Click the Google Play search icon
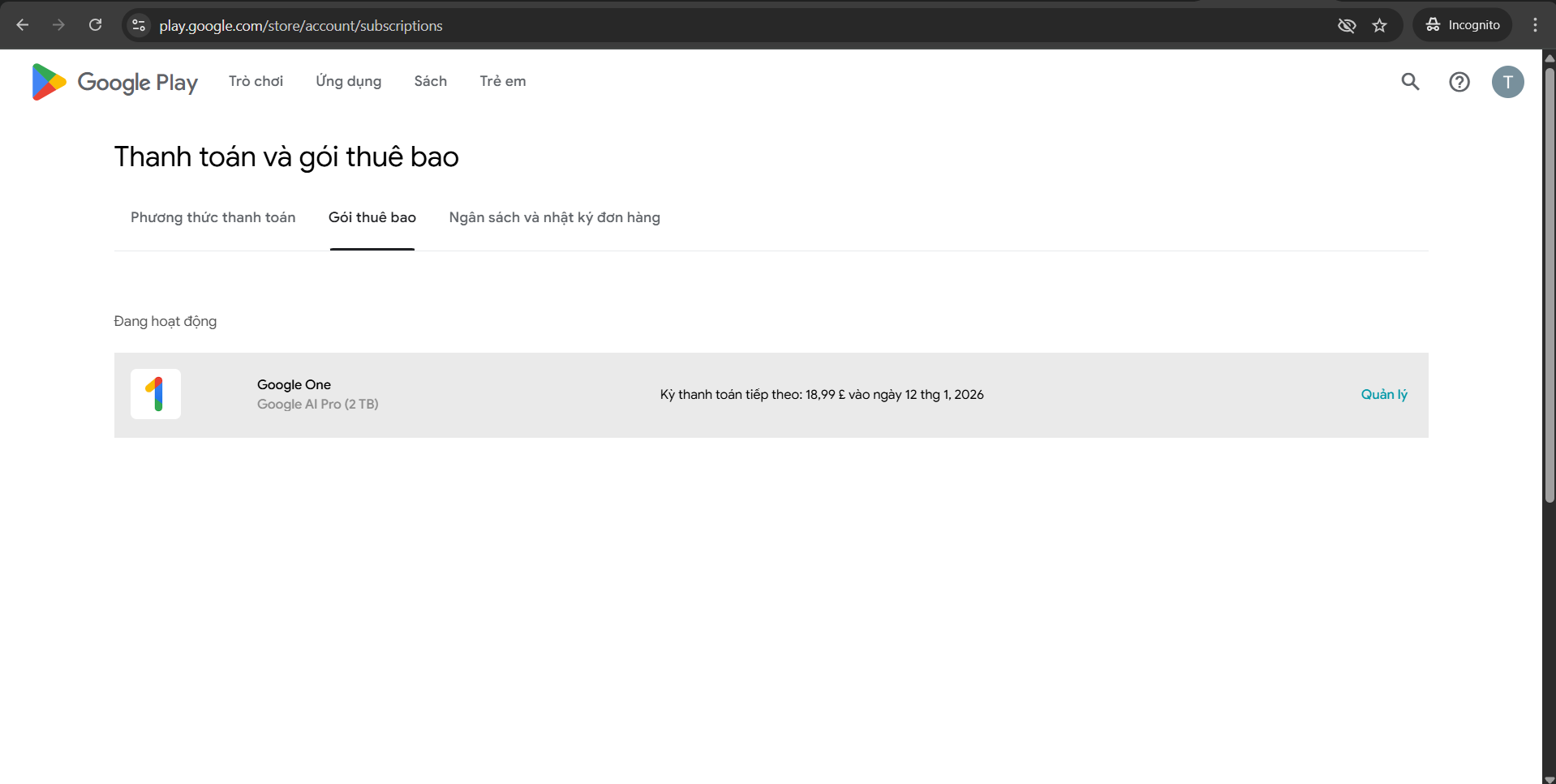This screenshot has height=784, width=1556. (x=1410, y=82)
